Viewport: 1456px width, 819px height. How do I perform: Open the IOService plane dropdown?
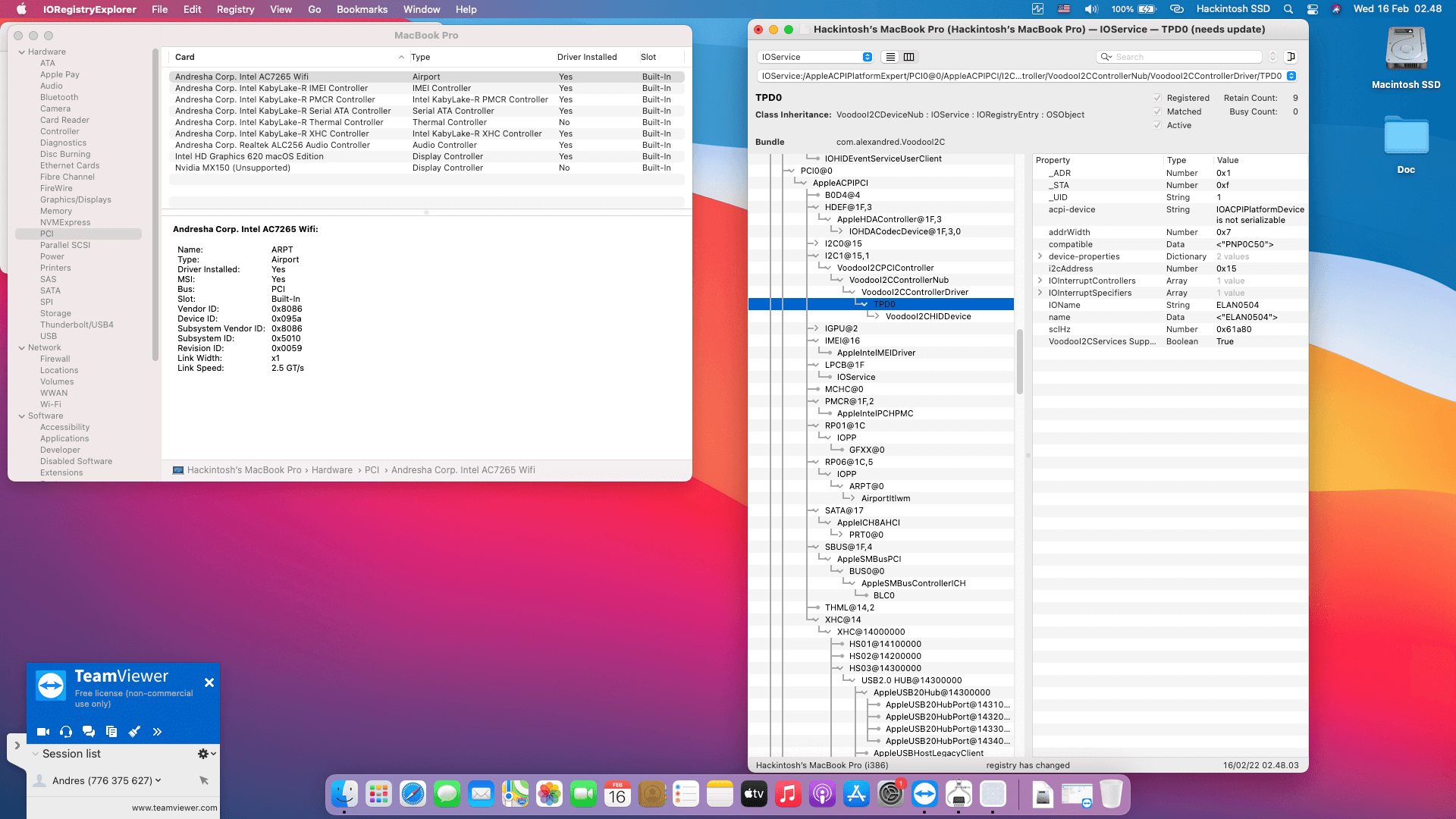point(815,57)
